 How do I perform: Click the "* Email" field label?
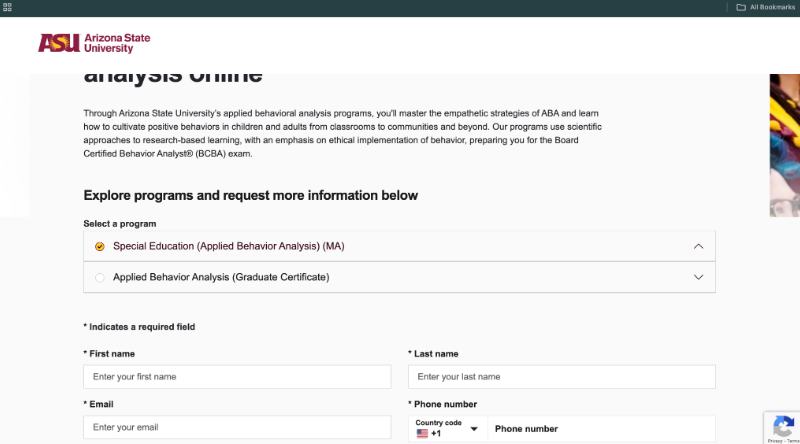click(98, 404)
